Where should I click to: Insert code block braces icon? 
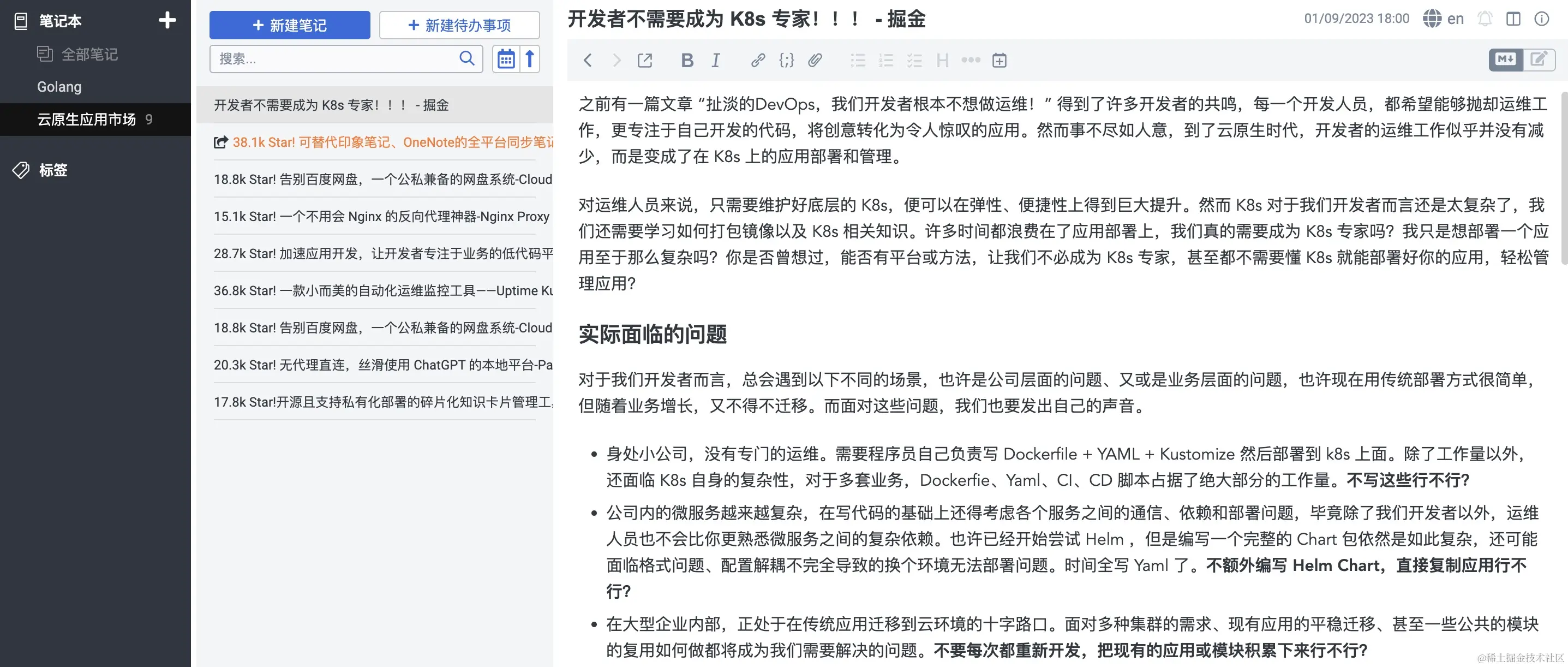(x=786, y=59)
